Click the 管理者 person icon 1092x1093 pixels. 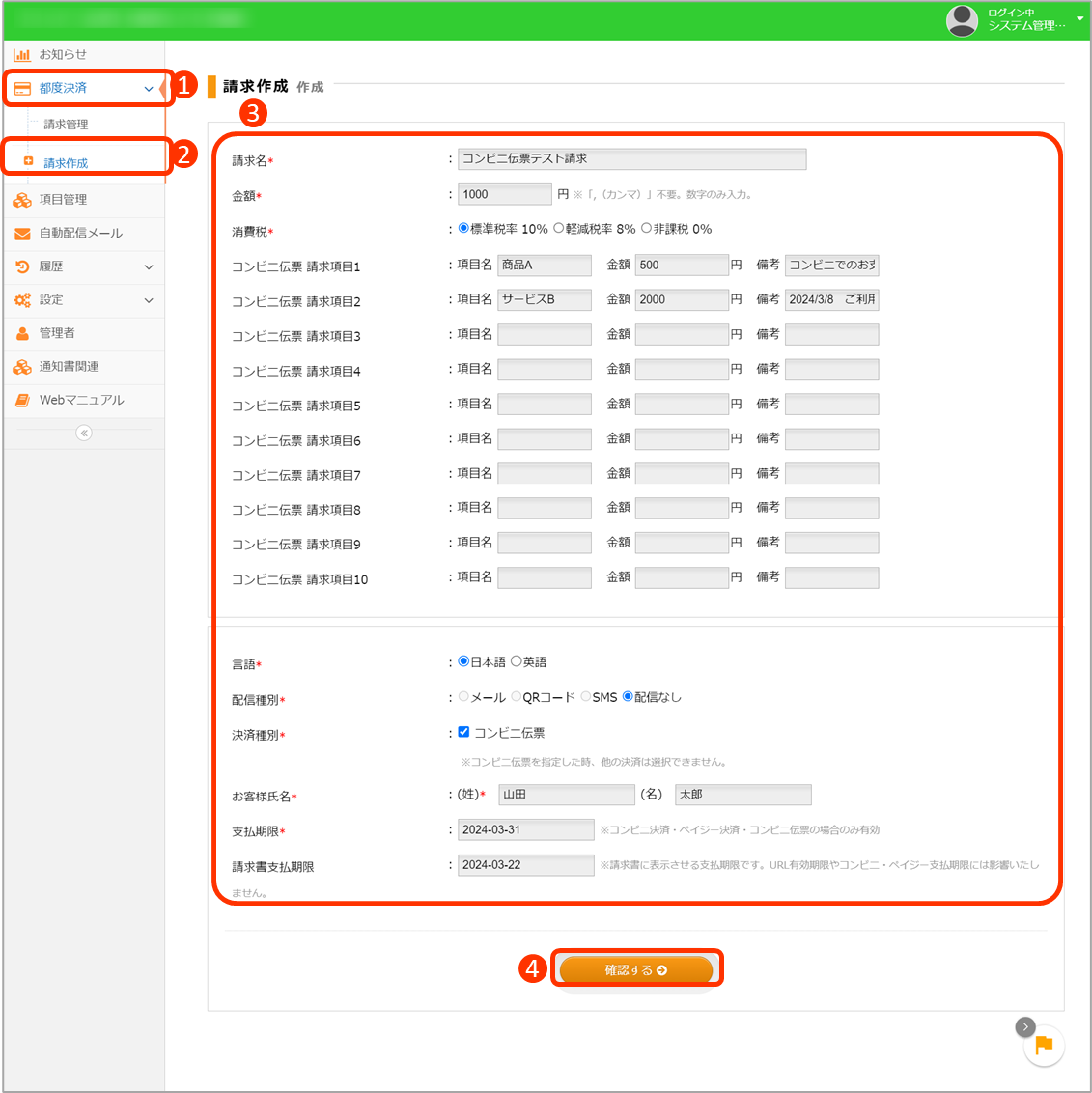click(21, 333)
